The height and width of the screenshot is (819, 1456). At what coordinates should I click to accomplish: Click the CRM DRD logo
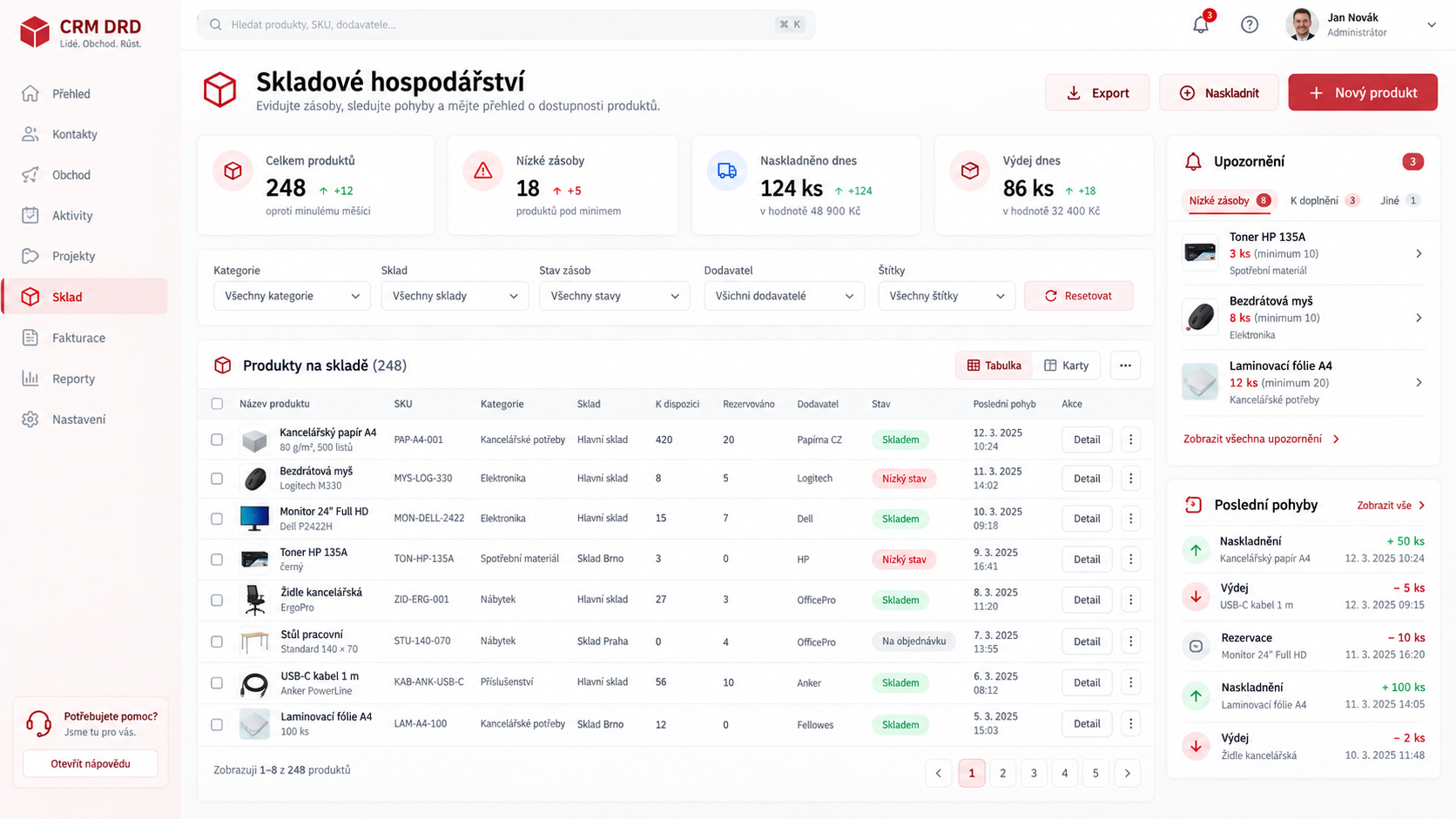coord(80,32)
